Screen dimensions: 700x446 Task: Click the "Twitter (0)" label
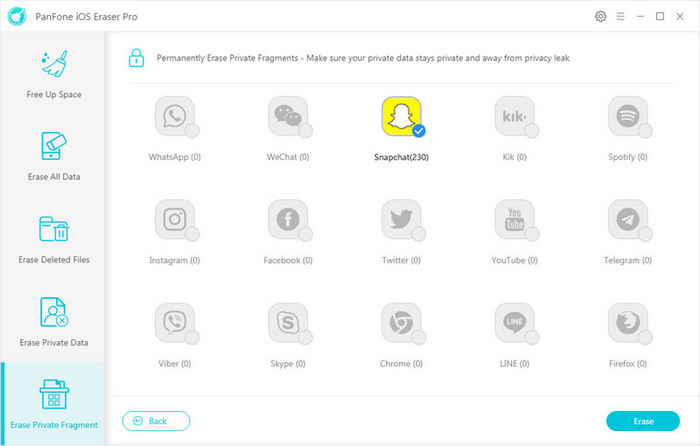coord(401,260)
